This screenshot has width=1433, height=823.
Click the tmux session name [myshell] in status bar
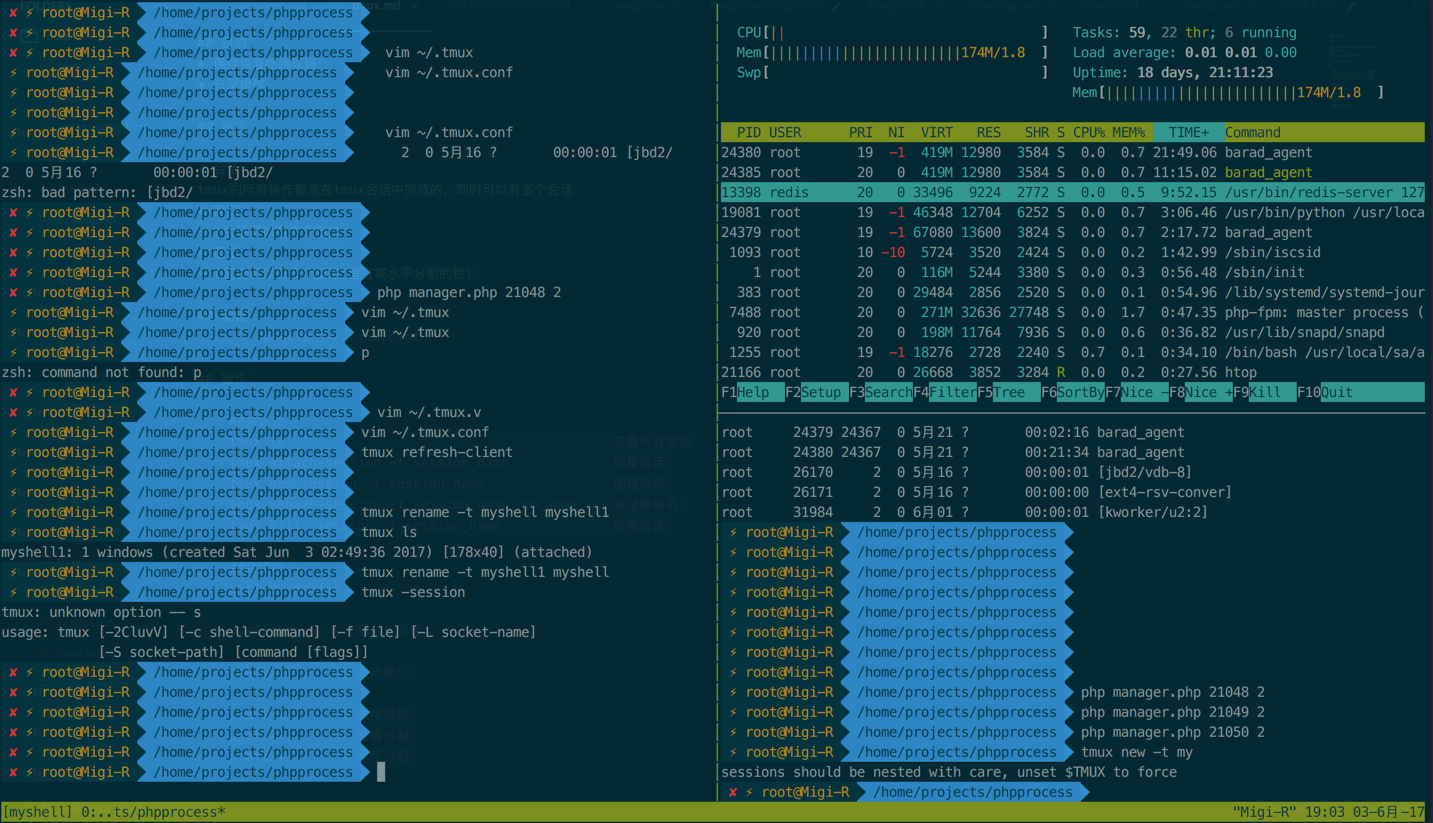click(40, 812)
